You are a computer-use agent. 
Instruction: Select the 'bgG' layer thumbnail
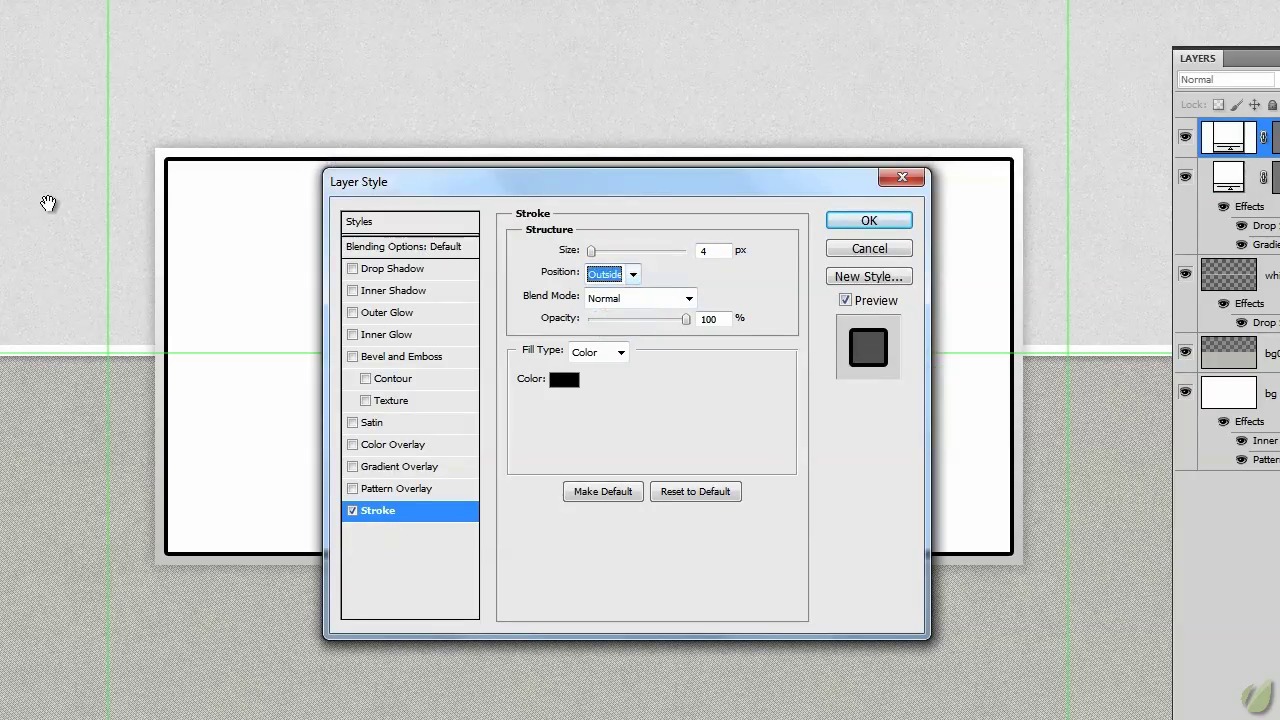click(1228, 352)
